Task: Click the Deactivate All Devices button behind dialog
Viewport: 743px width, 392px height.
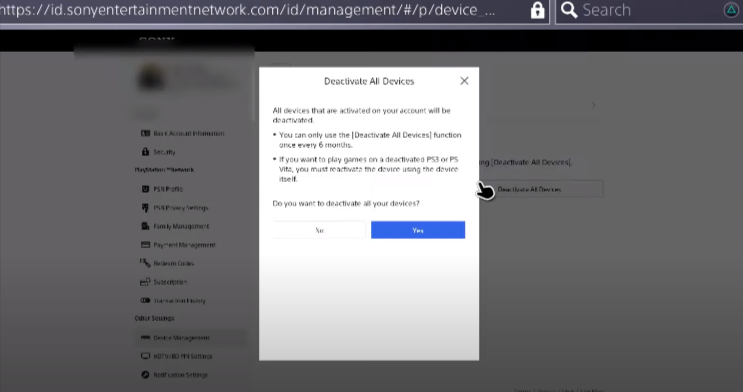Action: pos(541,189)
